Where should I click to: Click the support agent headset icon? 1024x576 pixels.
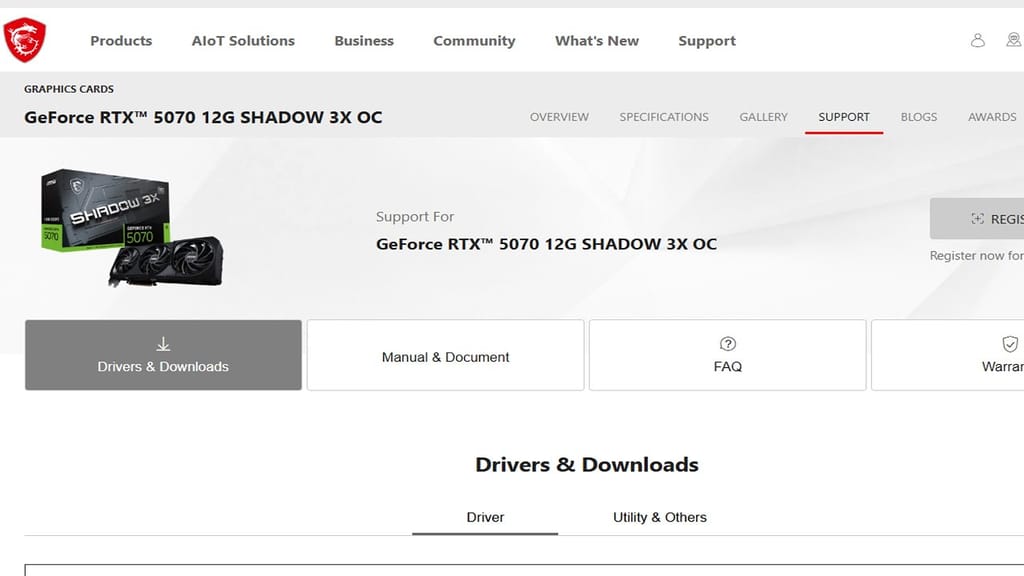1014,40
